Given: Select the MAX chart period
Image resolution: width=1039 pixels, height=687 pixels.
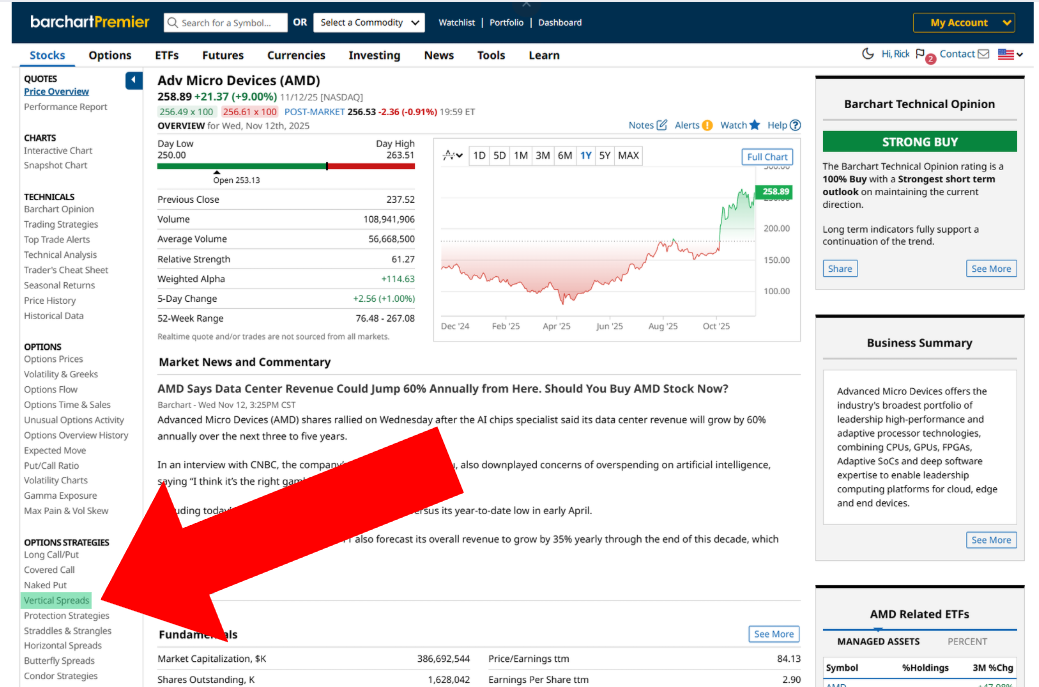Looking at the screenshot, I should point(628,156).
